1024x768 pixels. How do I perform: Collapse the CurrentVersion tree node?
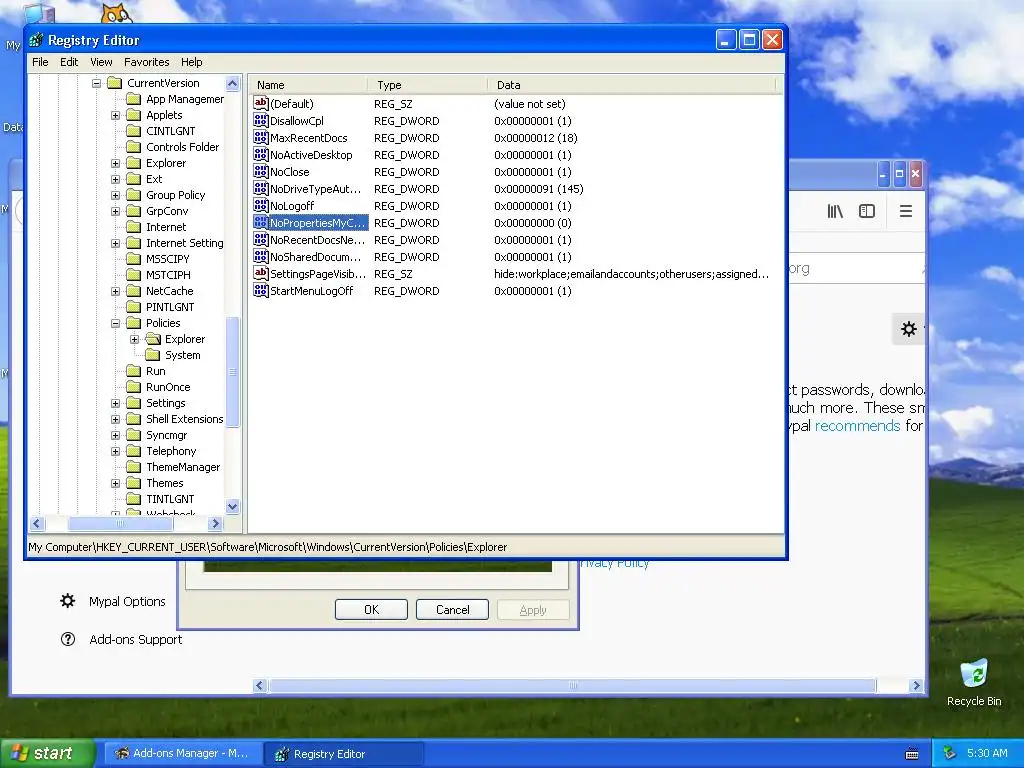pos(97,83)
